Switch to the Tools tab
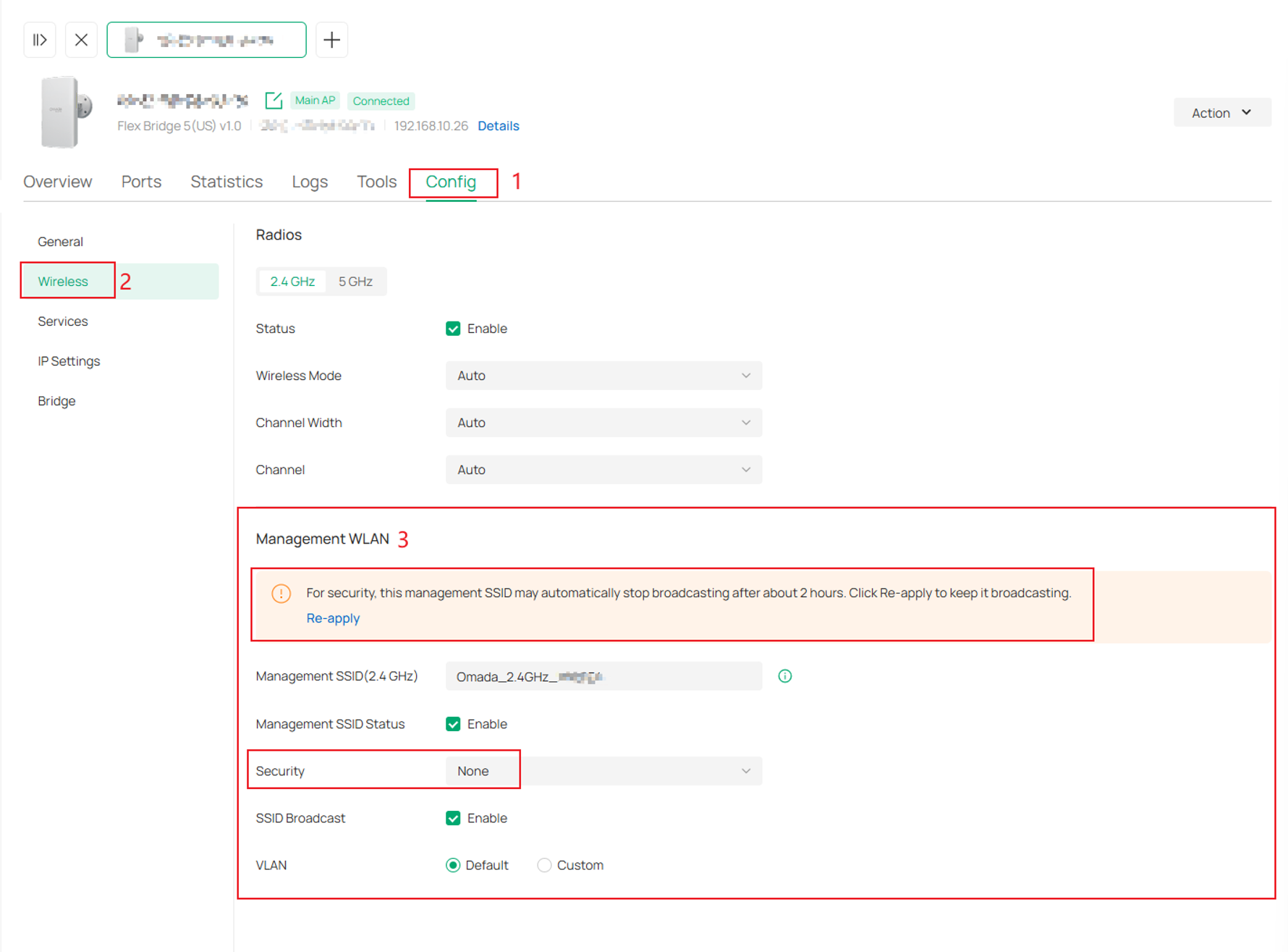Viewport: 1288px width, 952px height. pyautogui.click(x=376, y=182)
